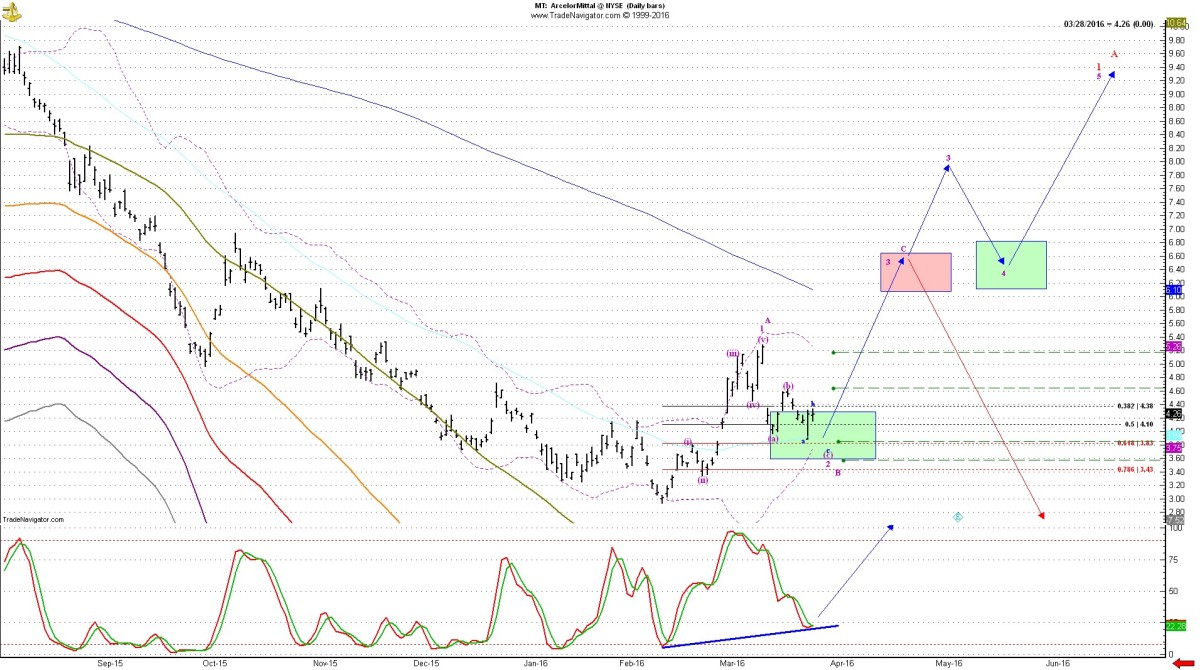Click the (iii) wave label near March peak

coord(733,353)
